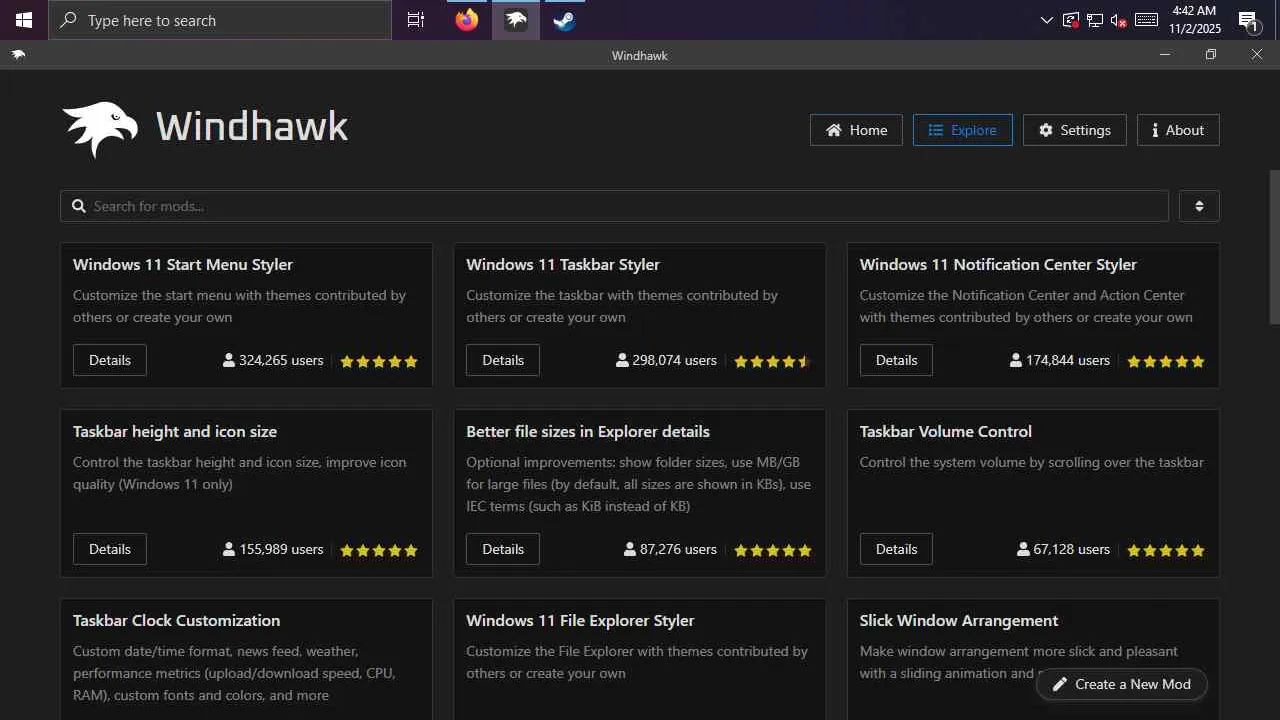
Task: Click the Taskbar Volume Control description text
Action: [x=1032, y=462]
